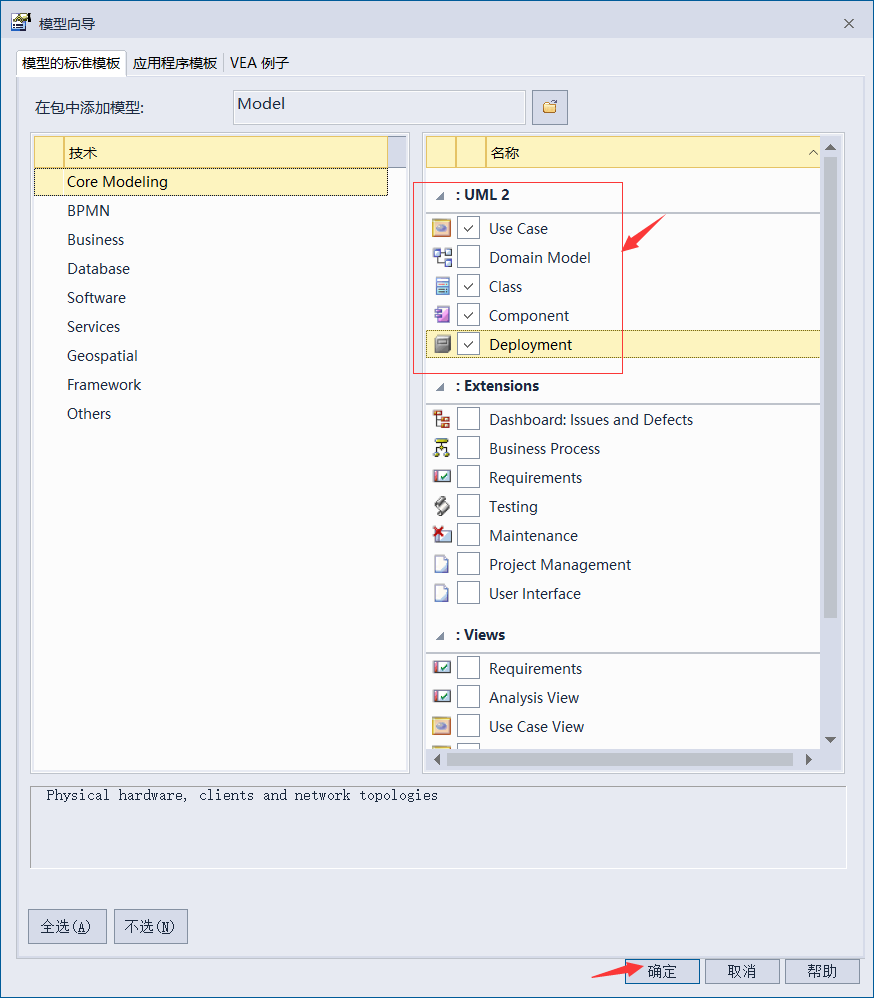
Task: Select the Testing model icon
Action: point(441,505)
